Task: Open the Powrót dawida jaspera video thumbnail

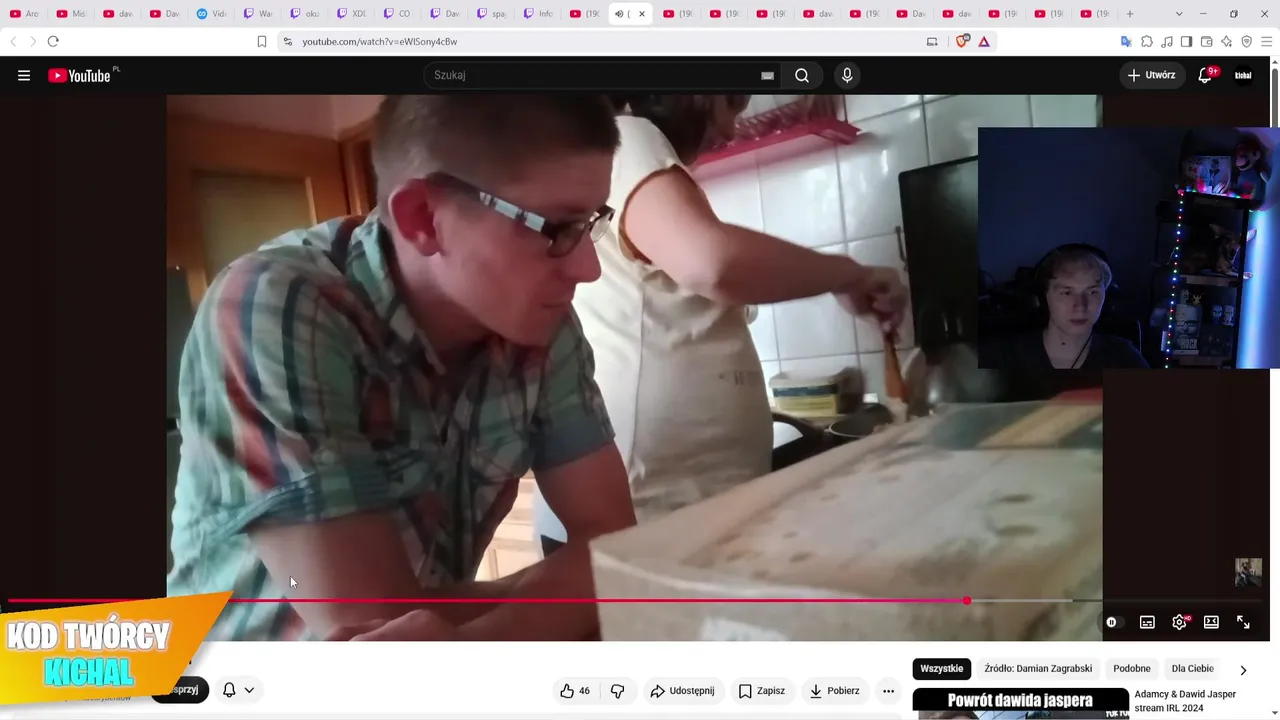Action: [1021, 704]
